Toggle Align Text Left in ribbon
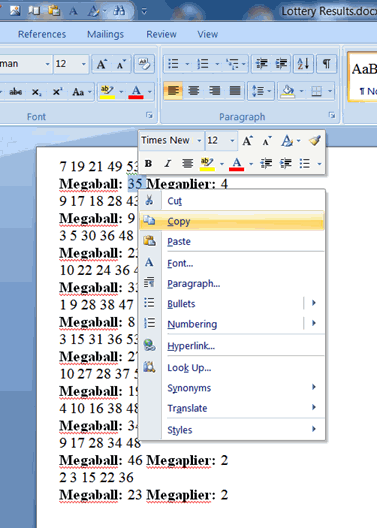377x528 pixels. [x=173, y=91]
